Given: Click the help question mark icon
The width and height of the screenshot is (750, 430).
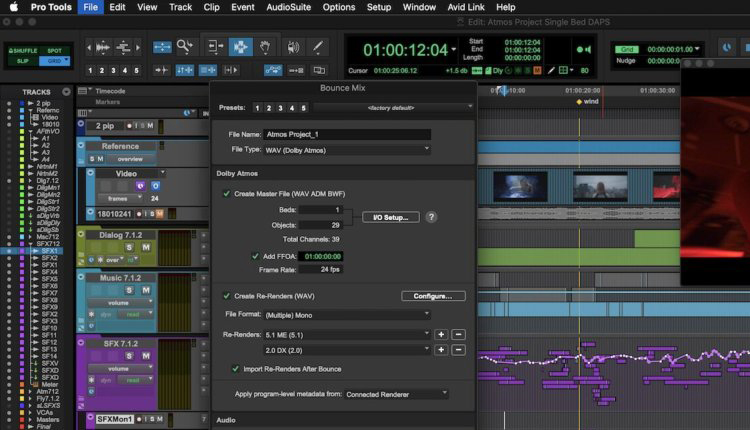Looking at the screenshot, I should coord(431,217).
